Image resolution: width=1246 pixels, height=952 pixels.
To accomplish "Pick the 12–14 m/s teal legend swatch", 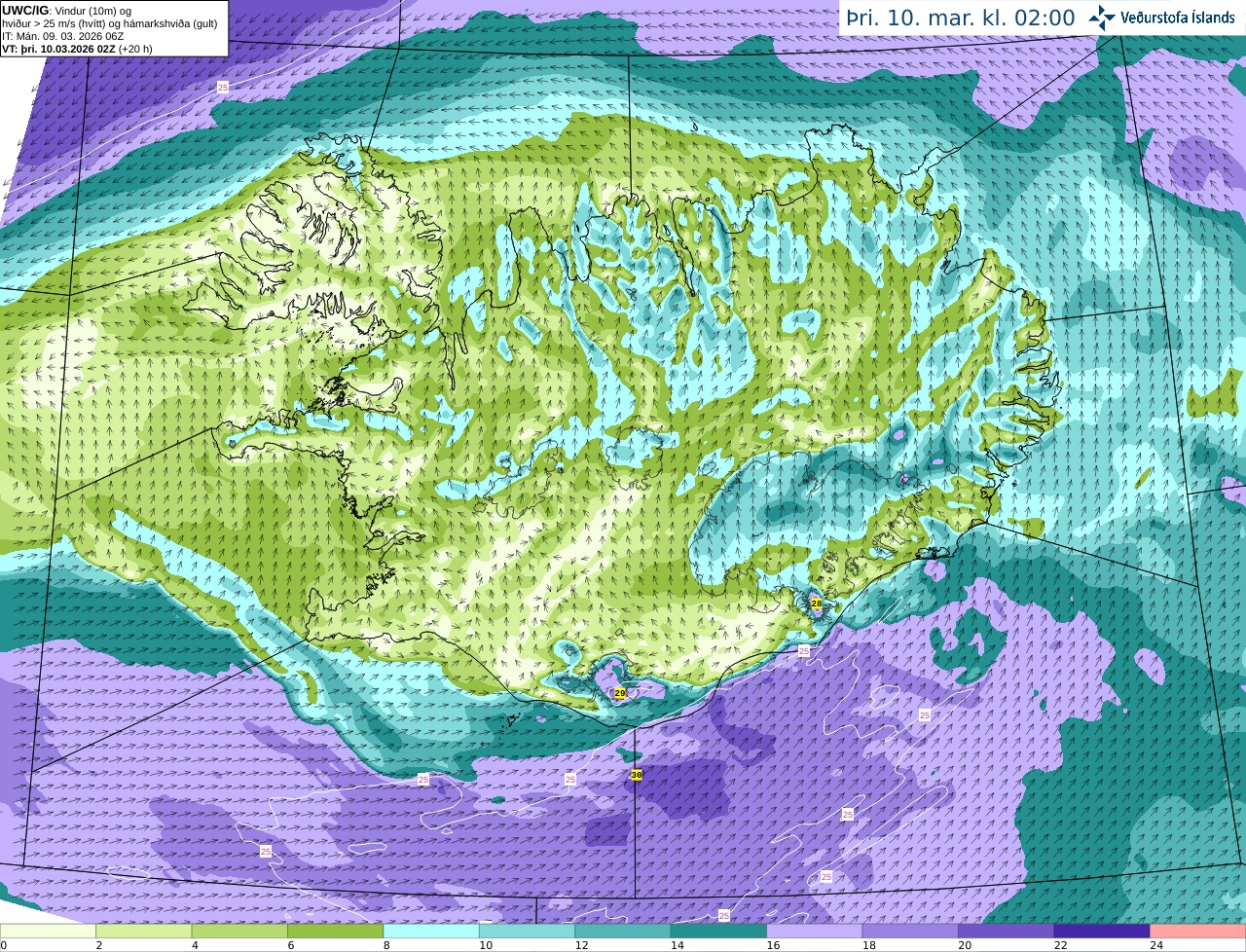I will tap(623, 932).
